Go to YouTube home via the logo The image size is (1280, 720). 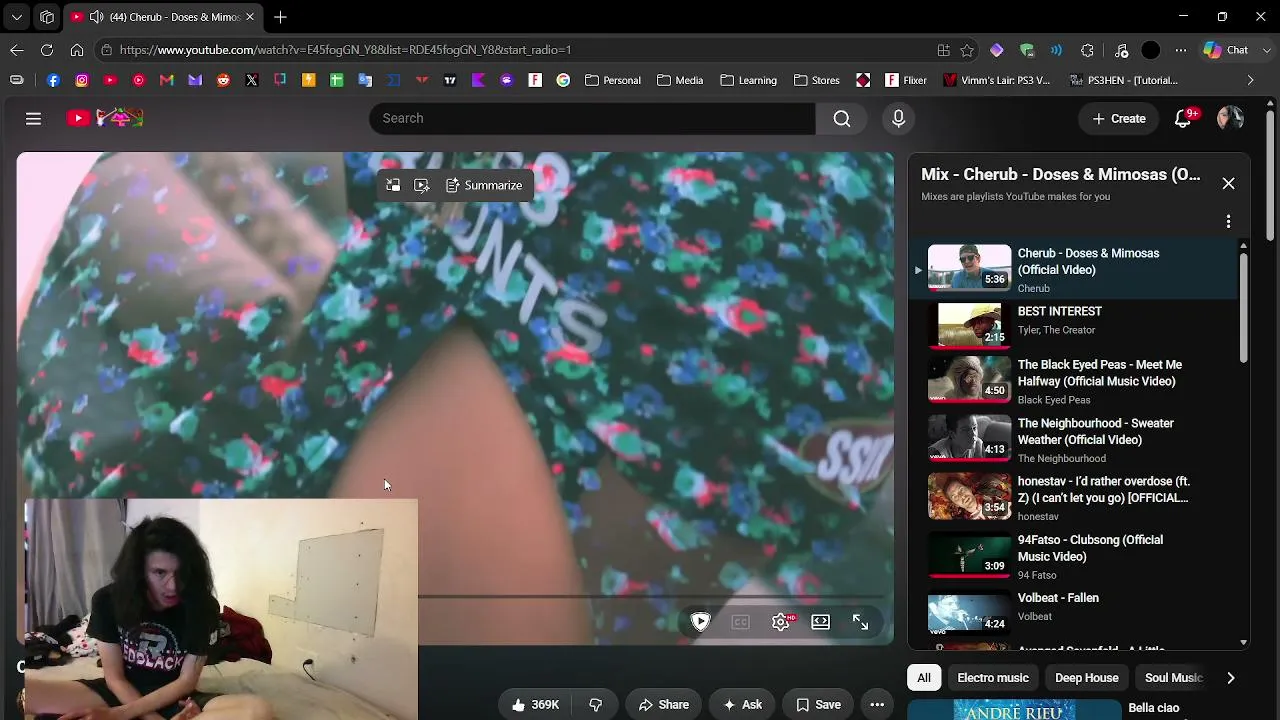(x=105, y=118)
